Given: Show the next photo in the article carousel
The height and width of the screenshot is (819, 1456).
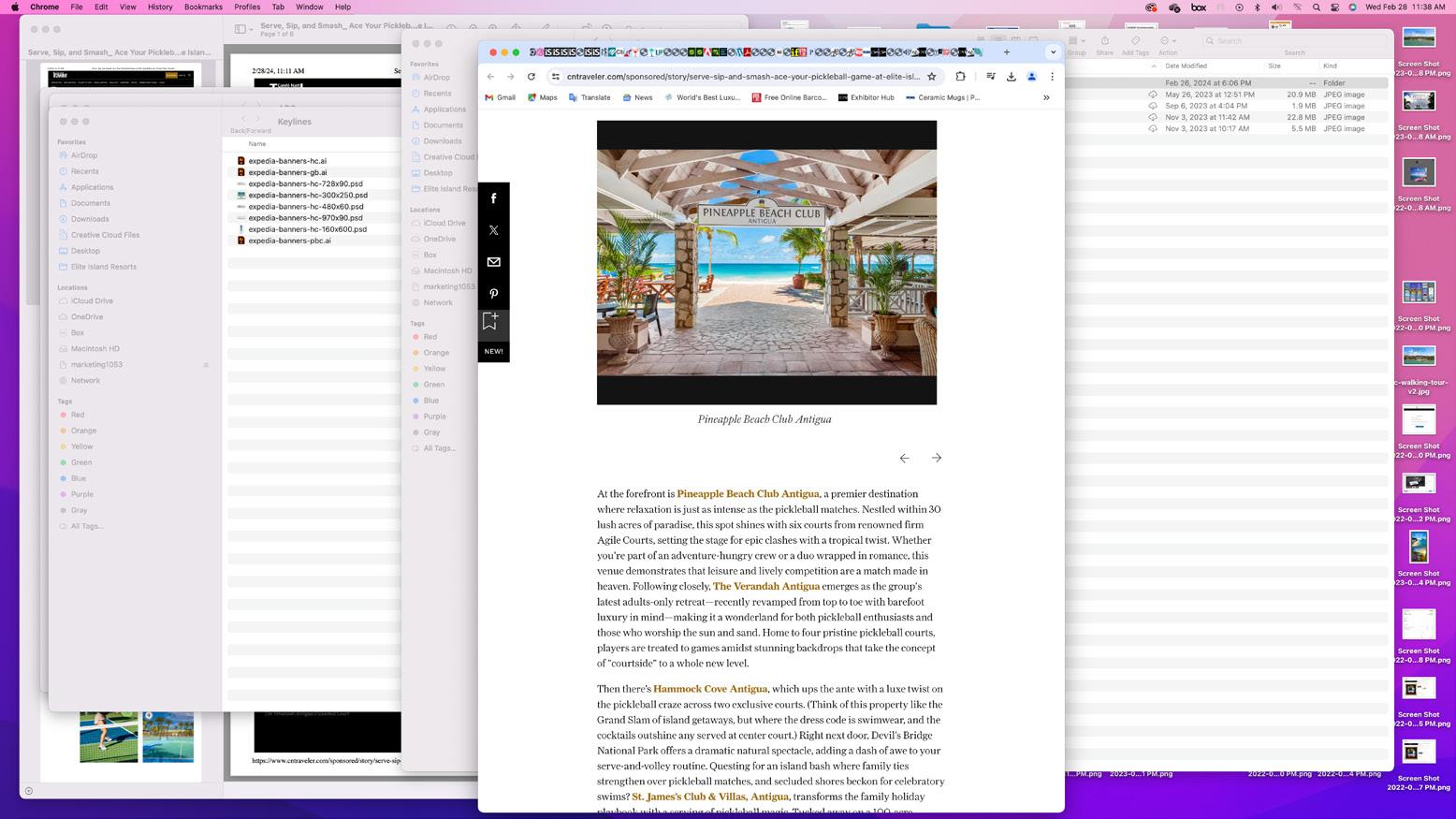Looking at the screenshot, I should tap(937, 458).
